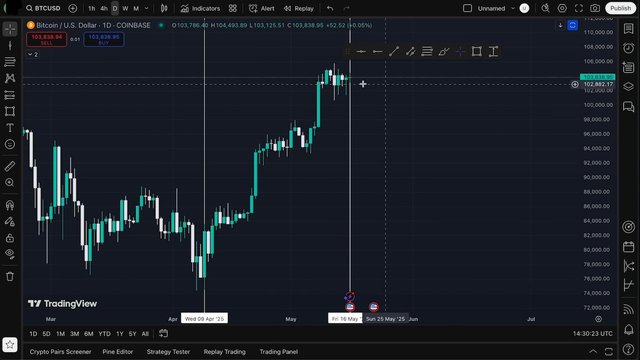Viewport: 640px width, 360px height.
Task: Switch to M monthly timeframe
Action: click(x=136, y=8)
